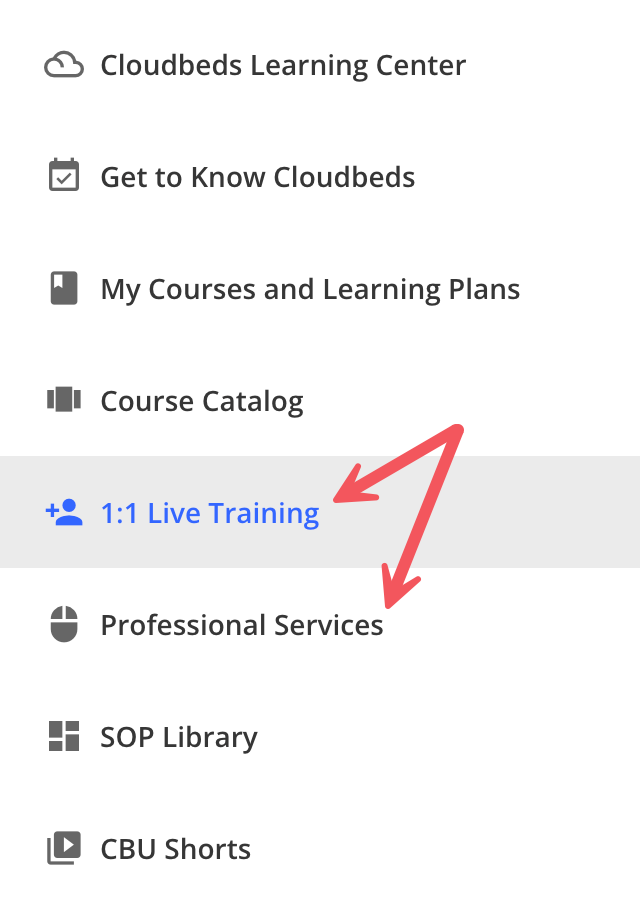The height and width of the screenshot is (910, 640).
Task: Open My Courses and Learning Plans
Action: point(310,290)
